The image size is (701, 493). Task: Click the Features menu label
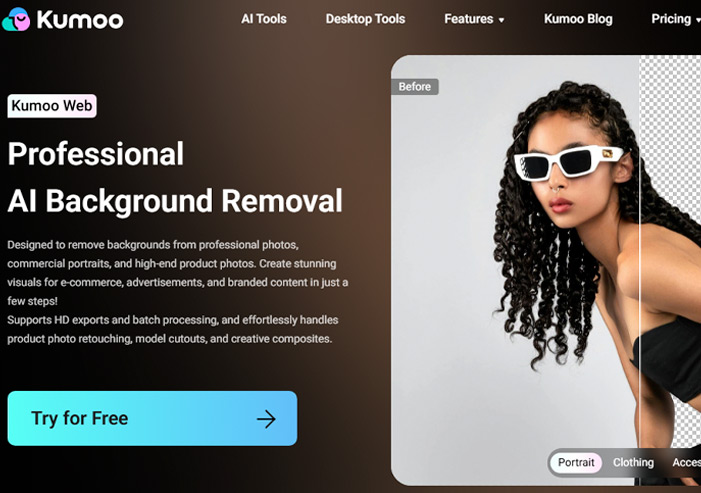pos(469,19)
